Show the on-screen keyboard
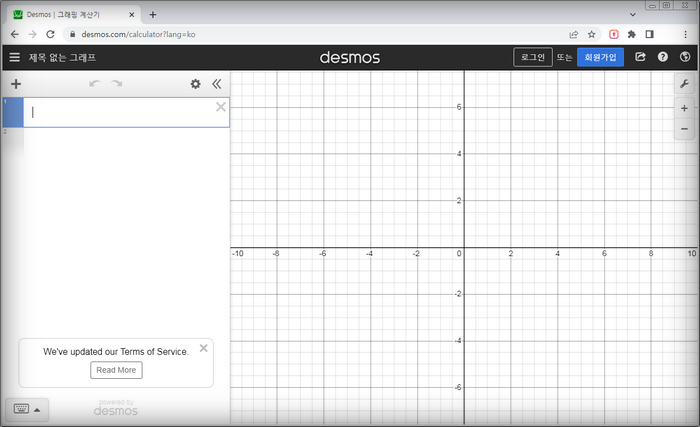700x427 pixels. 27,409
